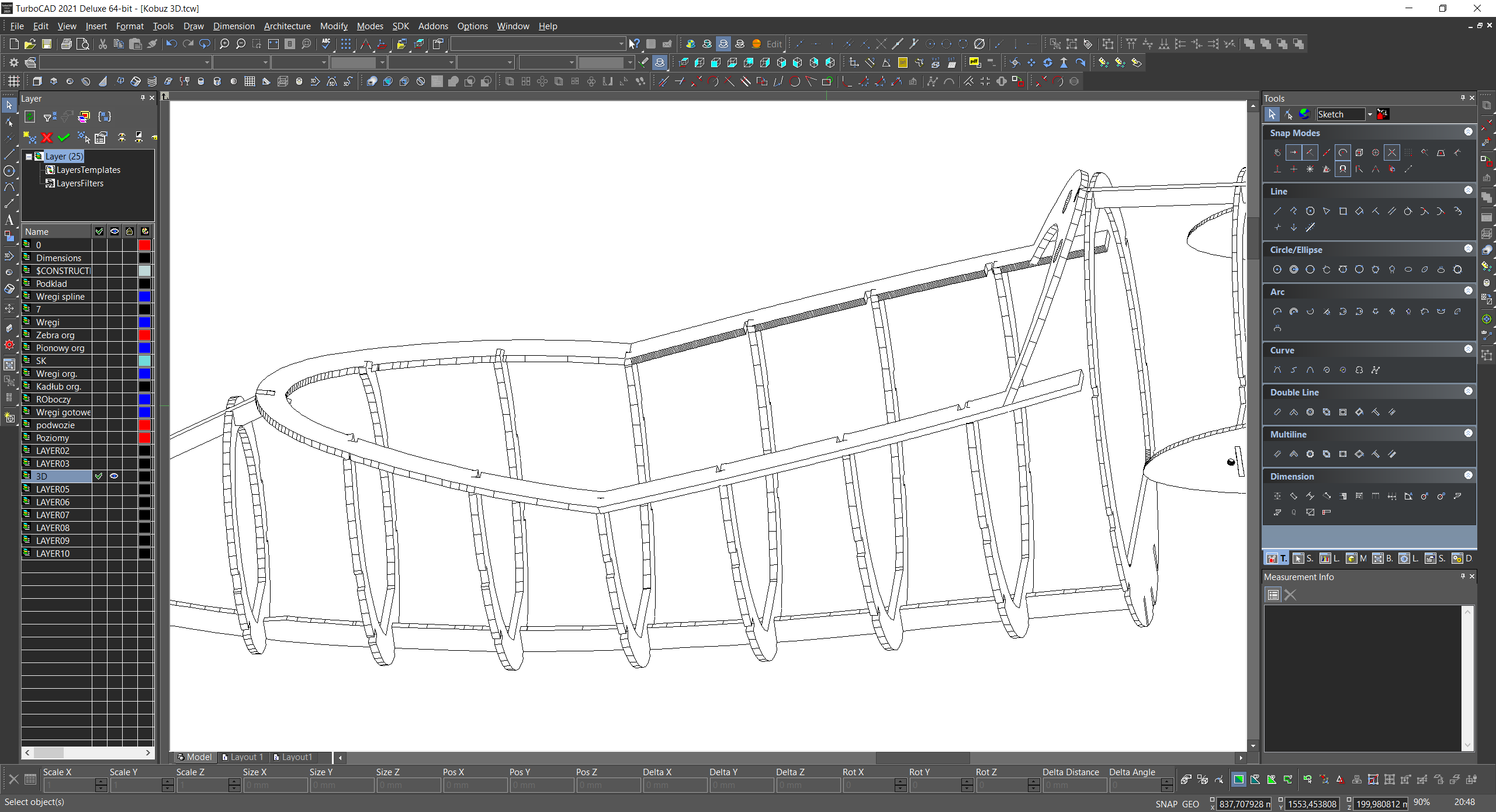Open the Sketch style dropdown
This screenshot has width=1496, height=812.
click(1369, 114)
